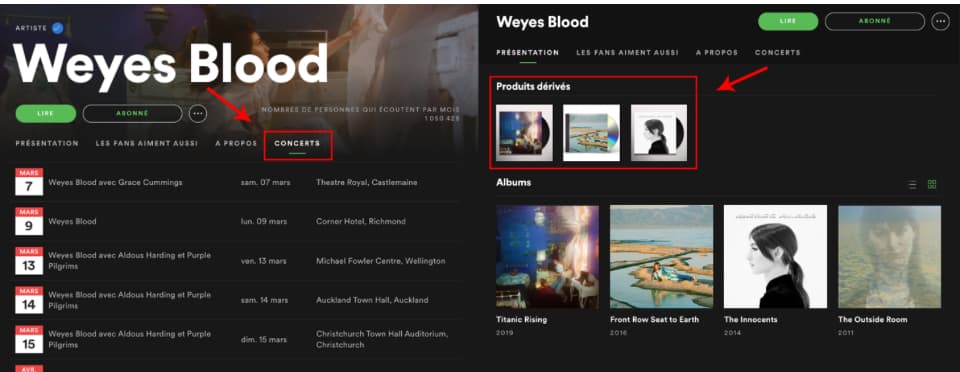Image resolution: width=960 pixels, height=372 pixels.
Task: Click the large Weyes Blood artist title
Action: pyautogui.click(x=170, y=64)
